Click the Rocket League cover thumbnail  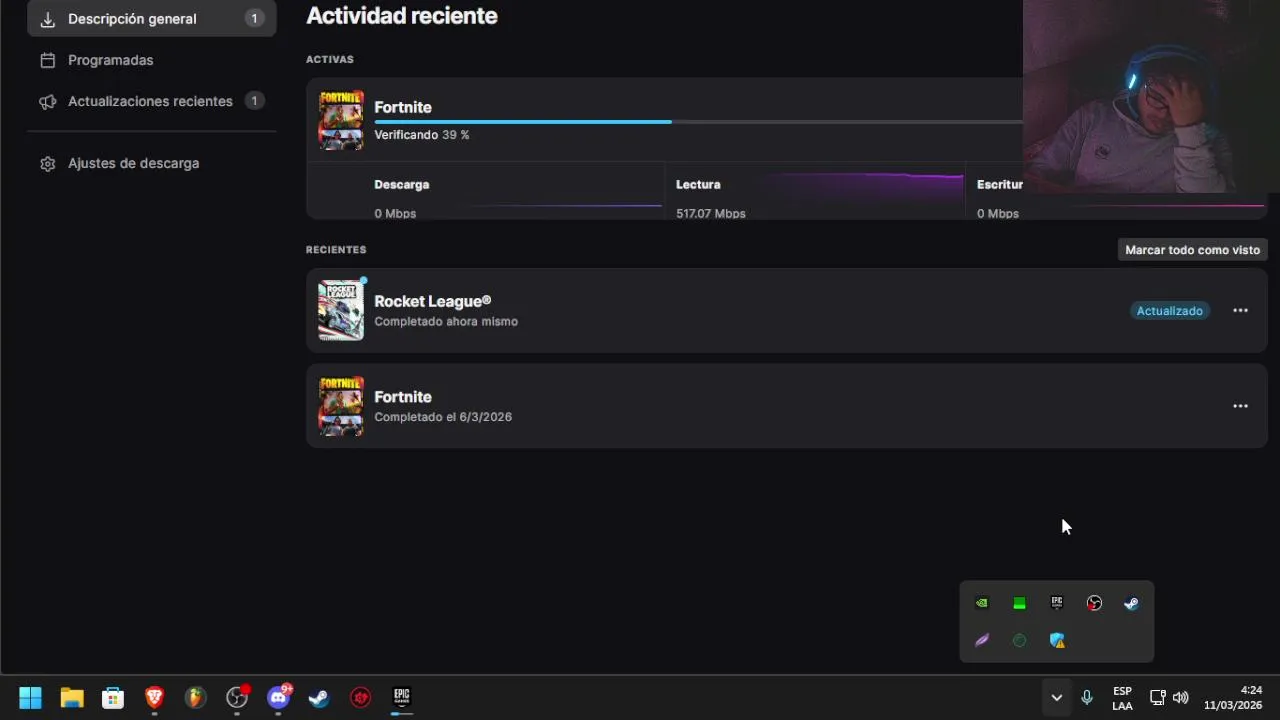point(341,310)
